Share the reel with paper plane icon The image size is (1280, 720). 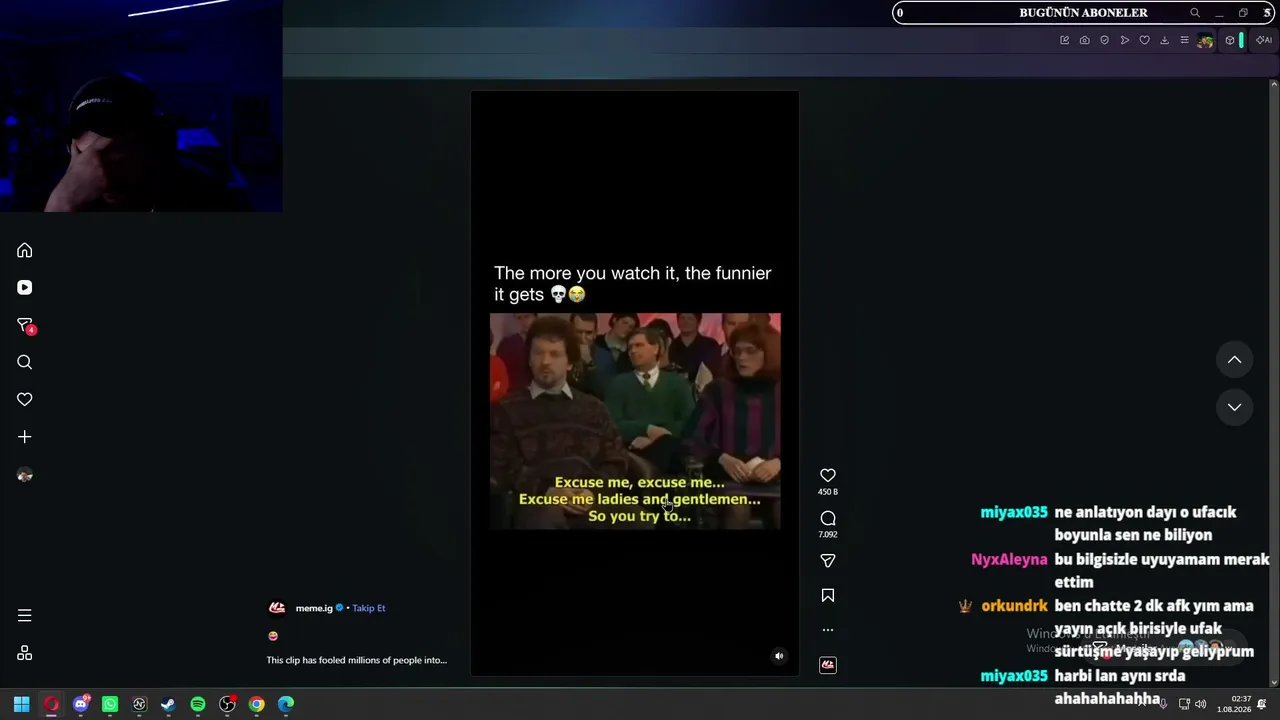click(x=828, y=561)
